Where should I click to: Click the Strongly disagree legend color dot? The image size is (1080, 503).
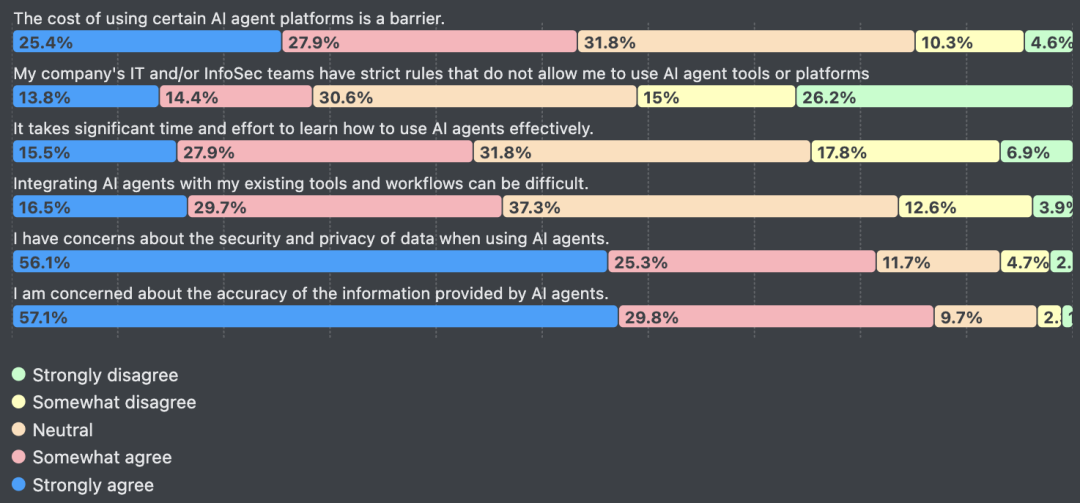tap(18, 375)
